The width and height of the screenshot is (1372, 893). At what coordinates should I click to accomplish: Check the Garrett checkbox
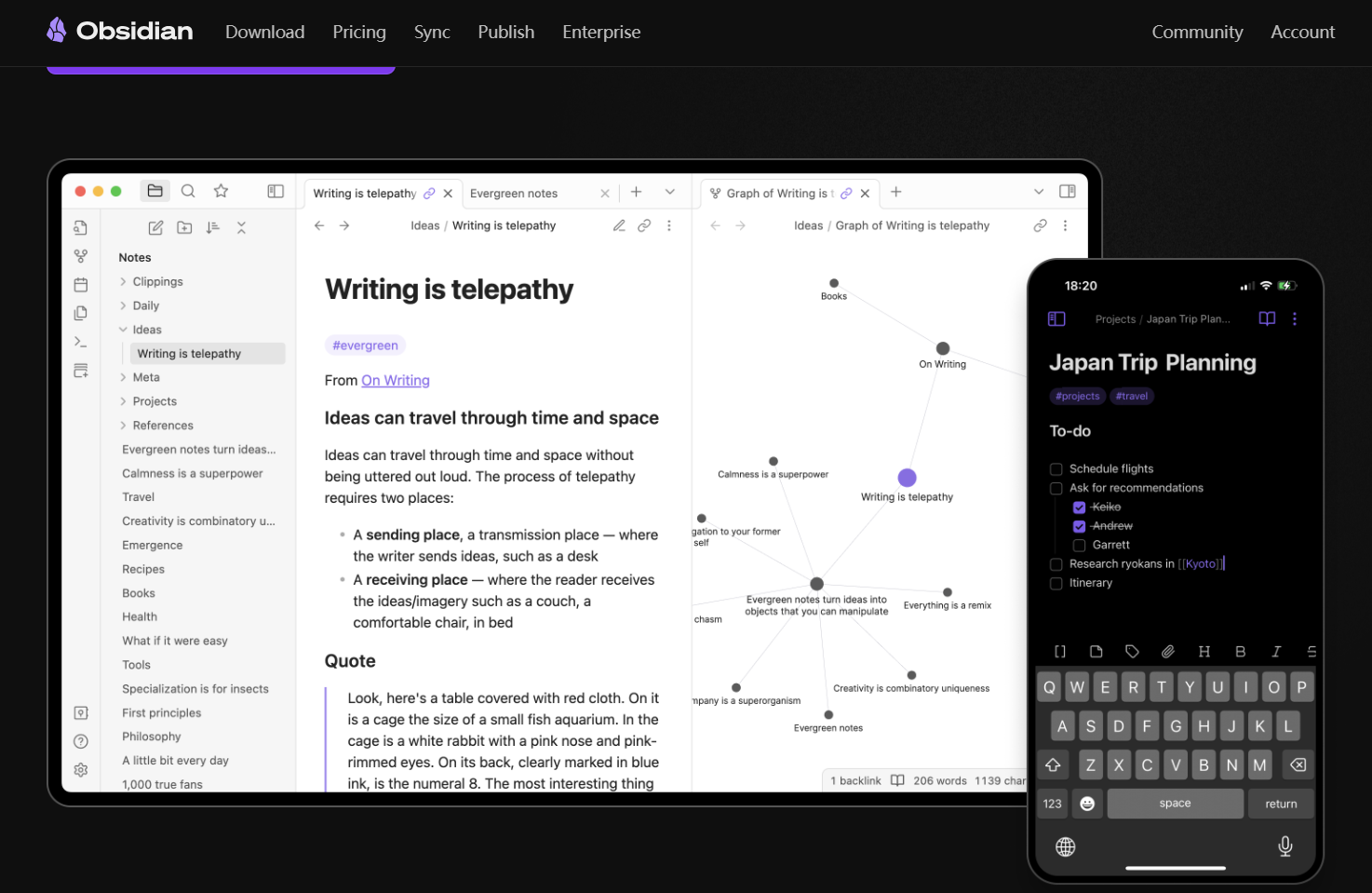point(1079,546)
